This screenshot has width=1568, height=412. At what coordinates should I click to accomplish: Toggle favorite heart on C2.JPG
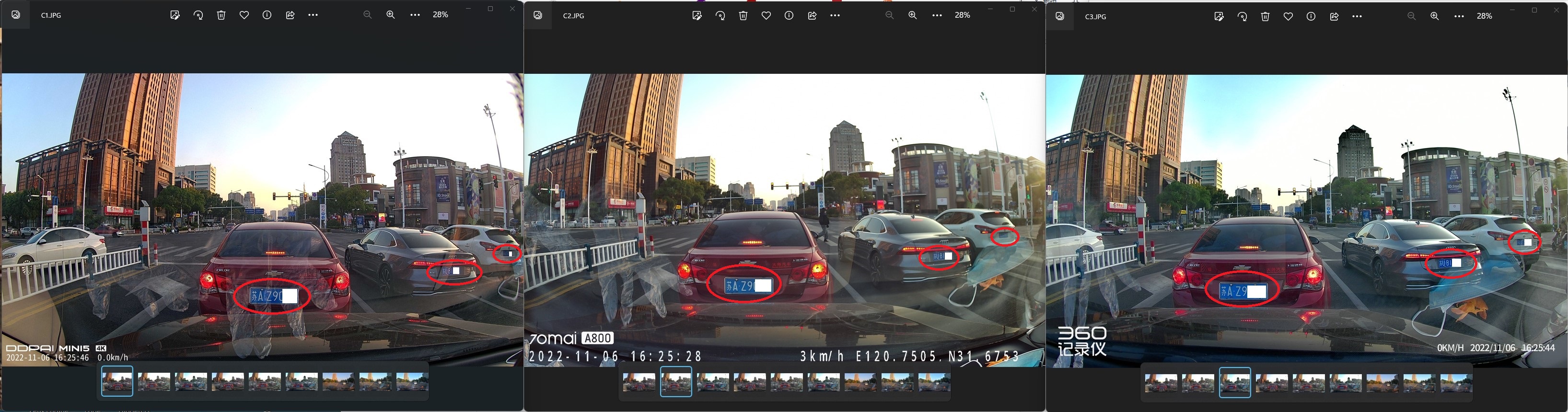tap(766, 15)
